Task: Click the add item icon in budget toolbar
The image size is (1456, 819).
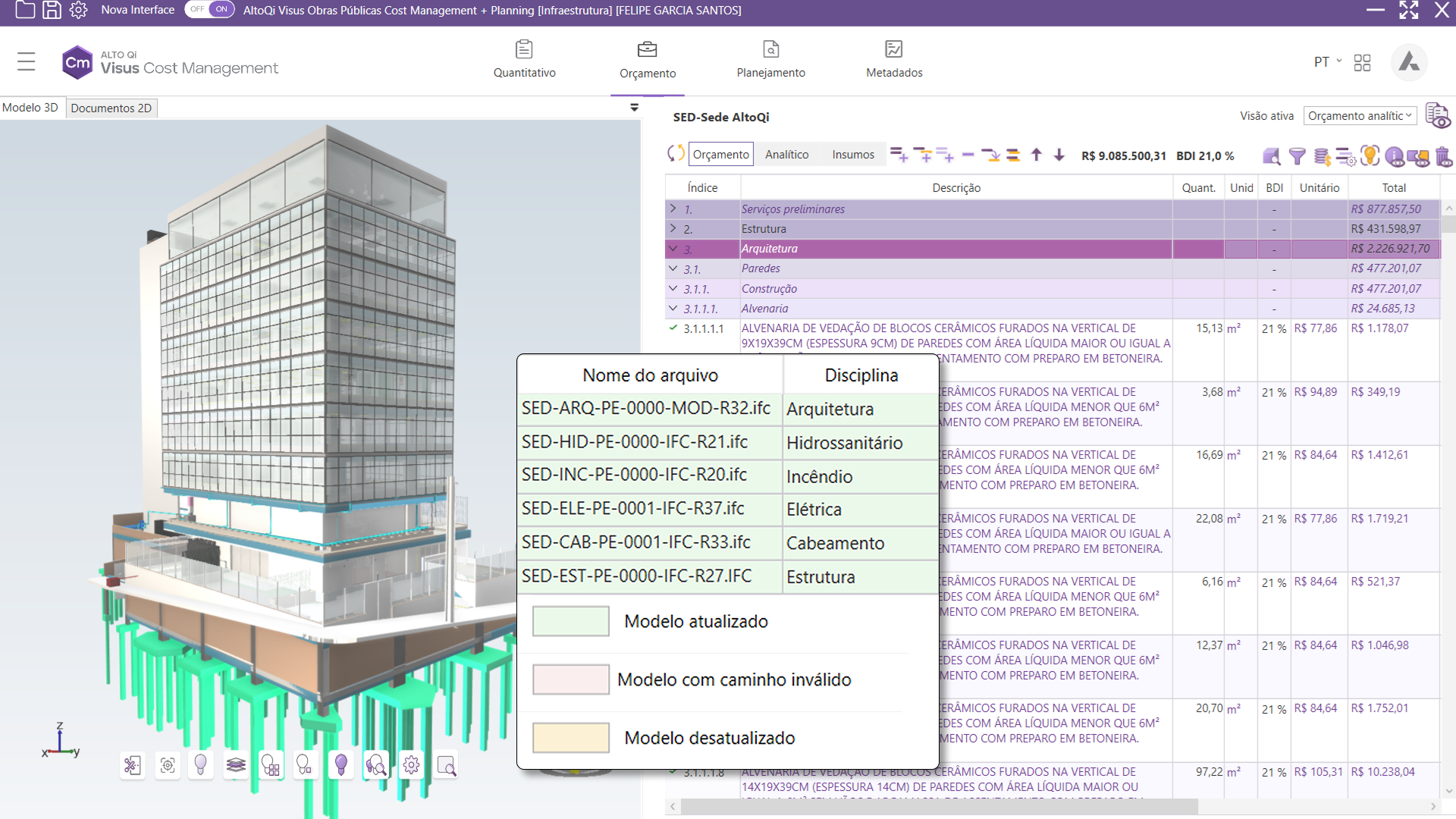Action: (899, 155)
